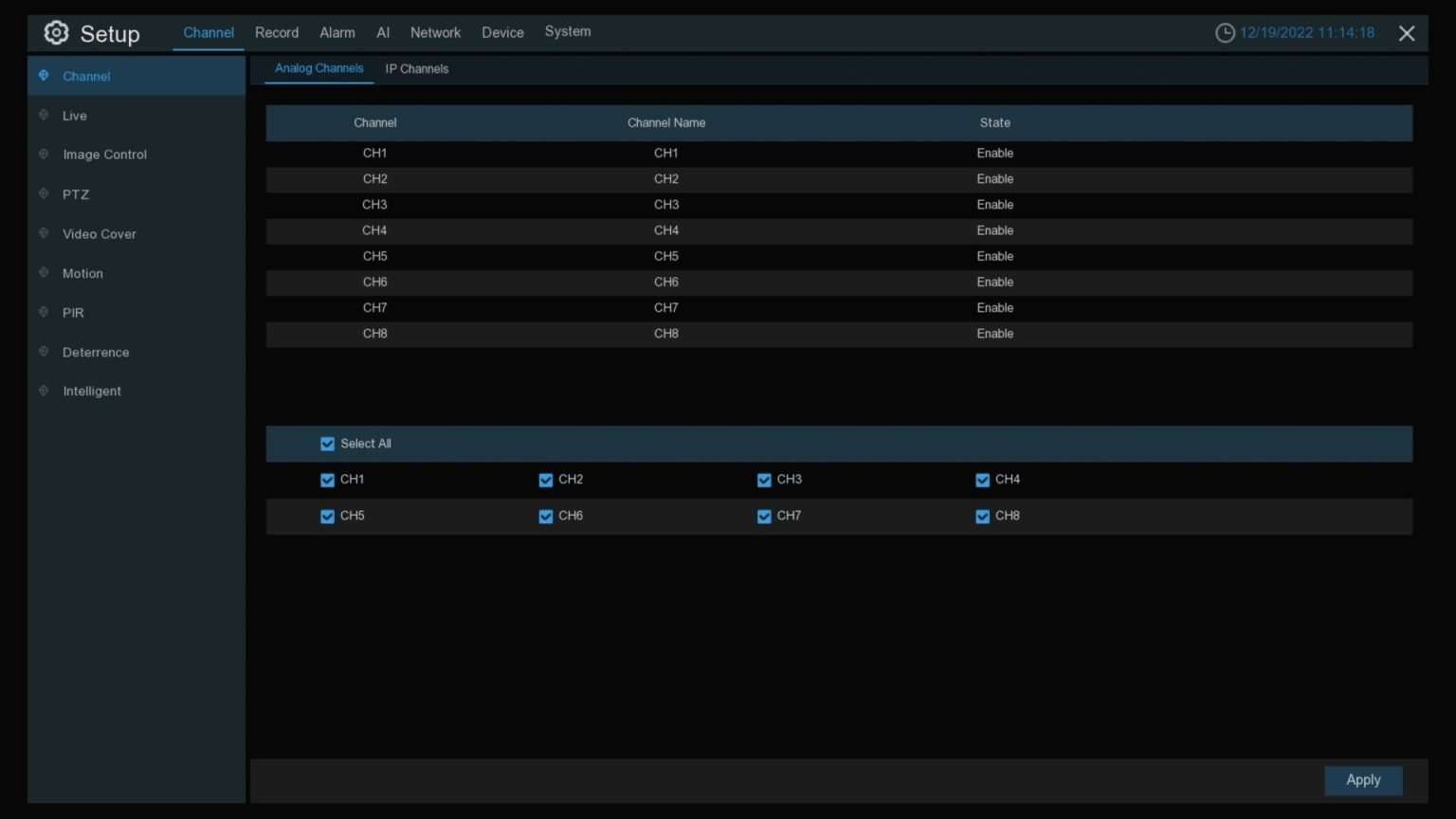Uncheck the Select All checkbox
This screenshot has width=1456, height=819.
pos(327,444)
